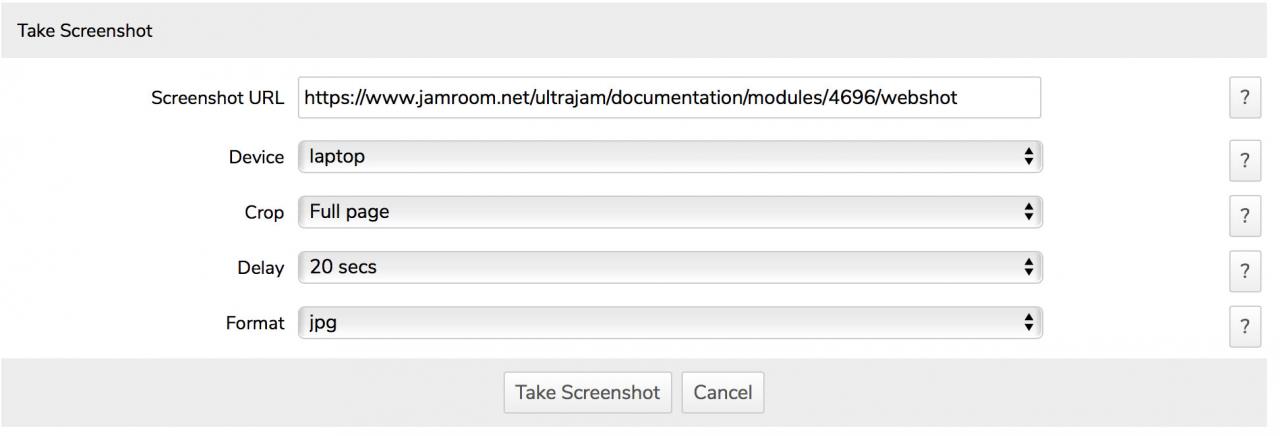Cancel the screenshot form
The height and width of the screenshot is (436, 1280).
(x=722, y=392)
